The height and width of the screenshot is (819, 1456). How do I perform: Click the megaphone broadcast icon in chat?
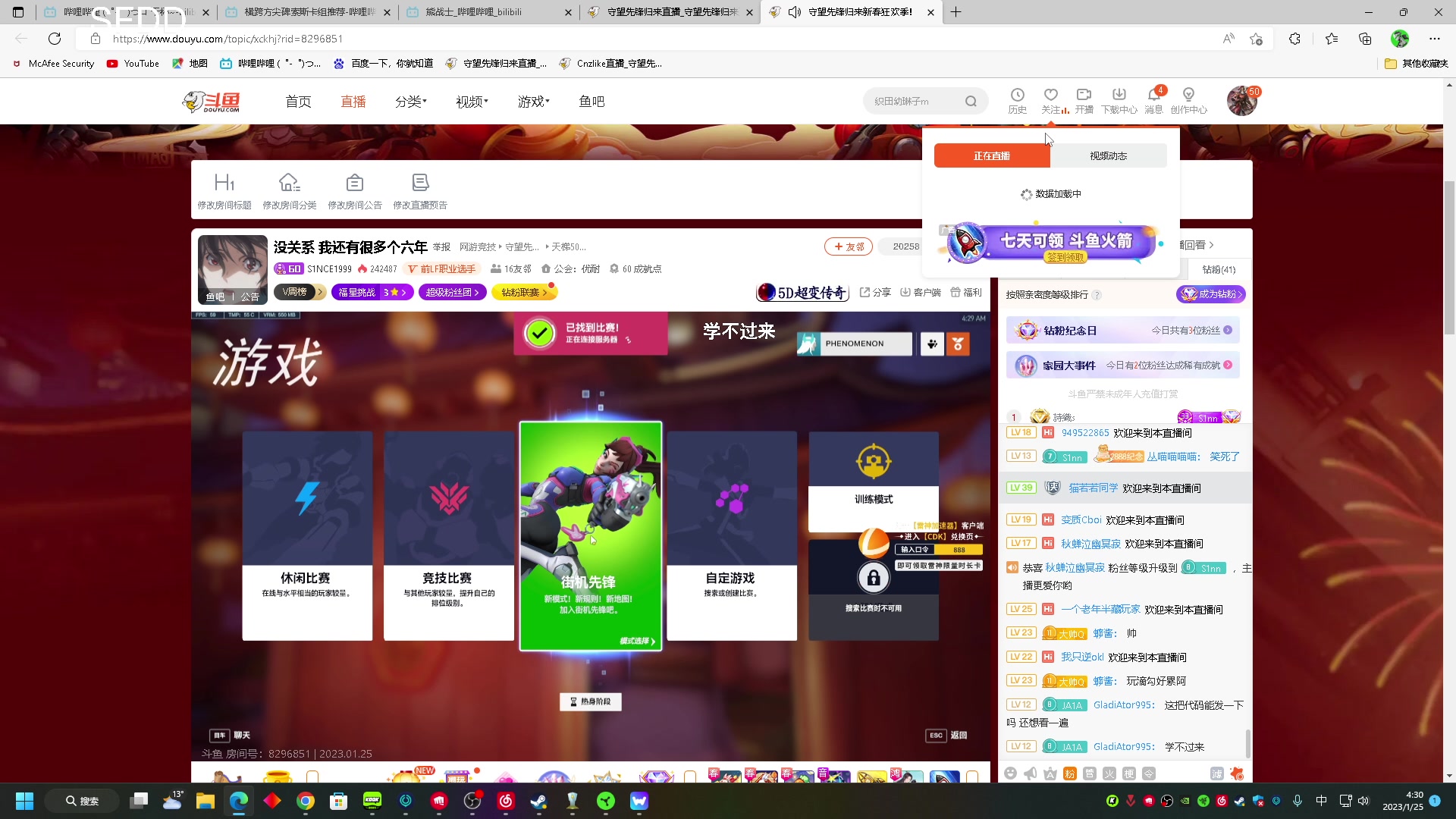pos(1030,773)
